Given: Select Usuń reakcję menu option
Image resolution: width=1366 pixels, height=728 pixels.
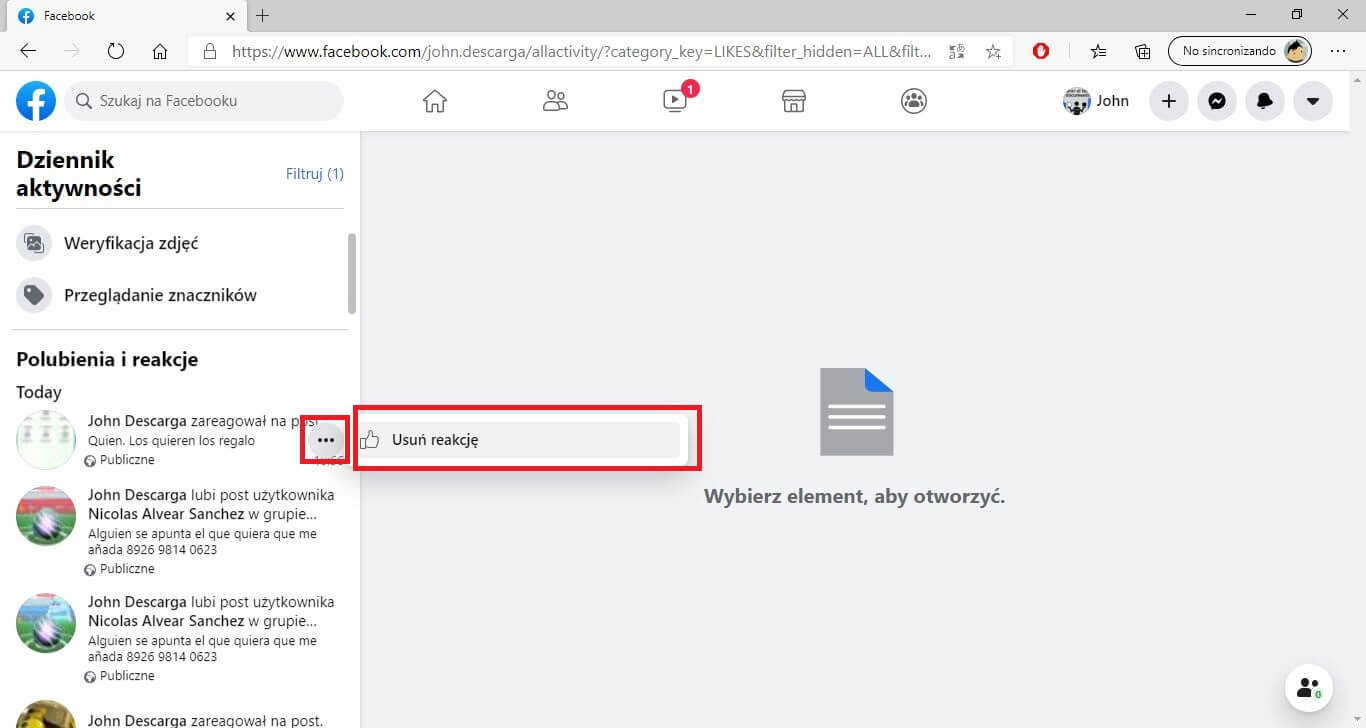Looking at the screenshot, I should [520, 440].
